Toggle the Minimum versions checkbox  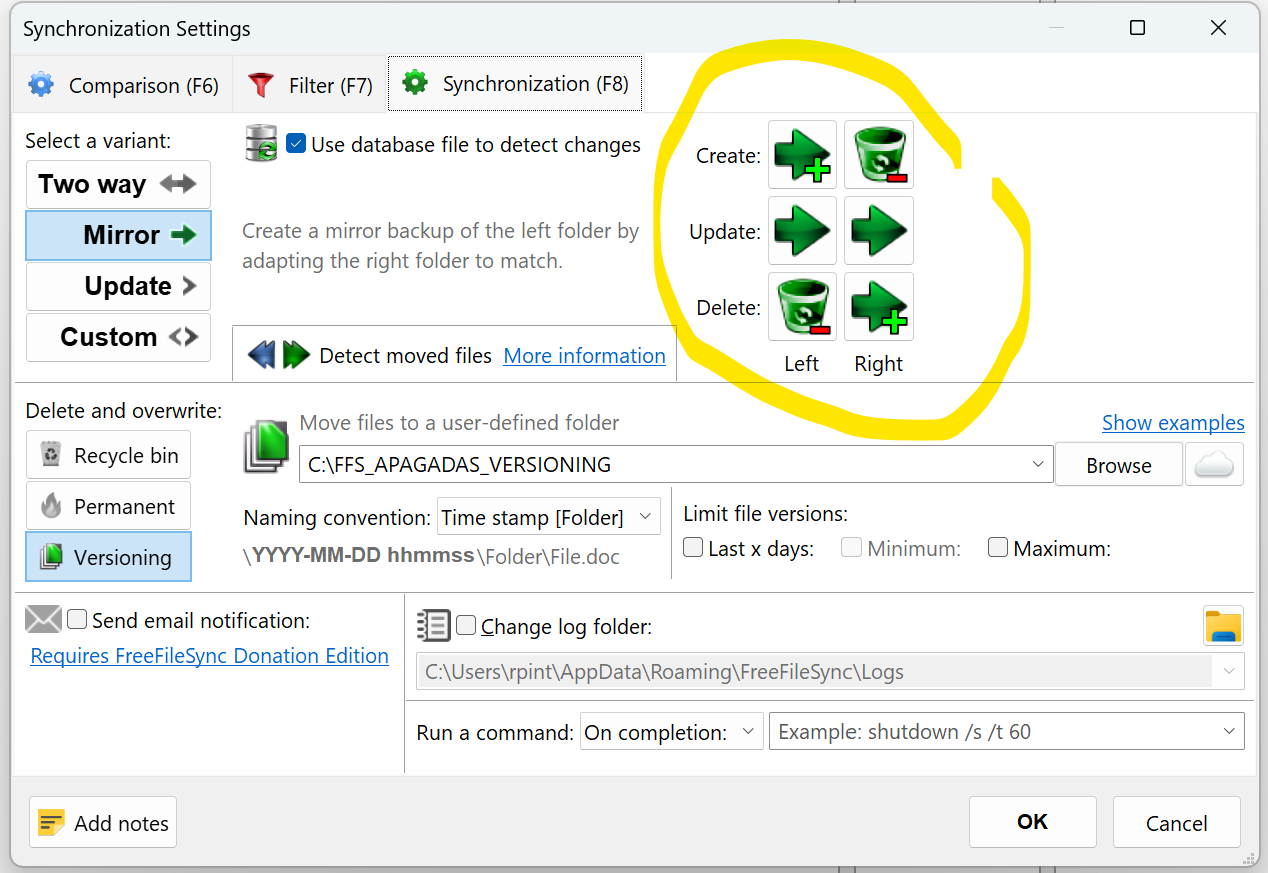[x=852, y=548]
